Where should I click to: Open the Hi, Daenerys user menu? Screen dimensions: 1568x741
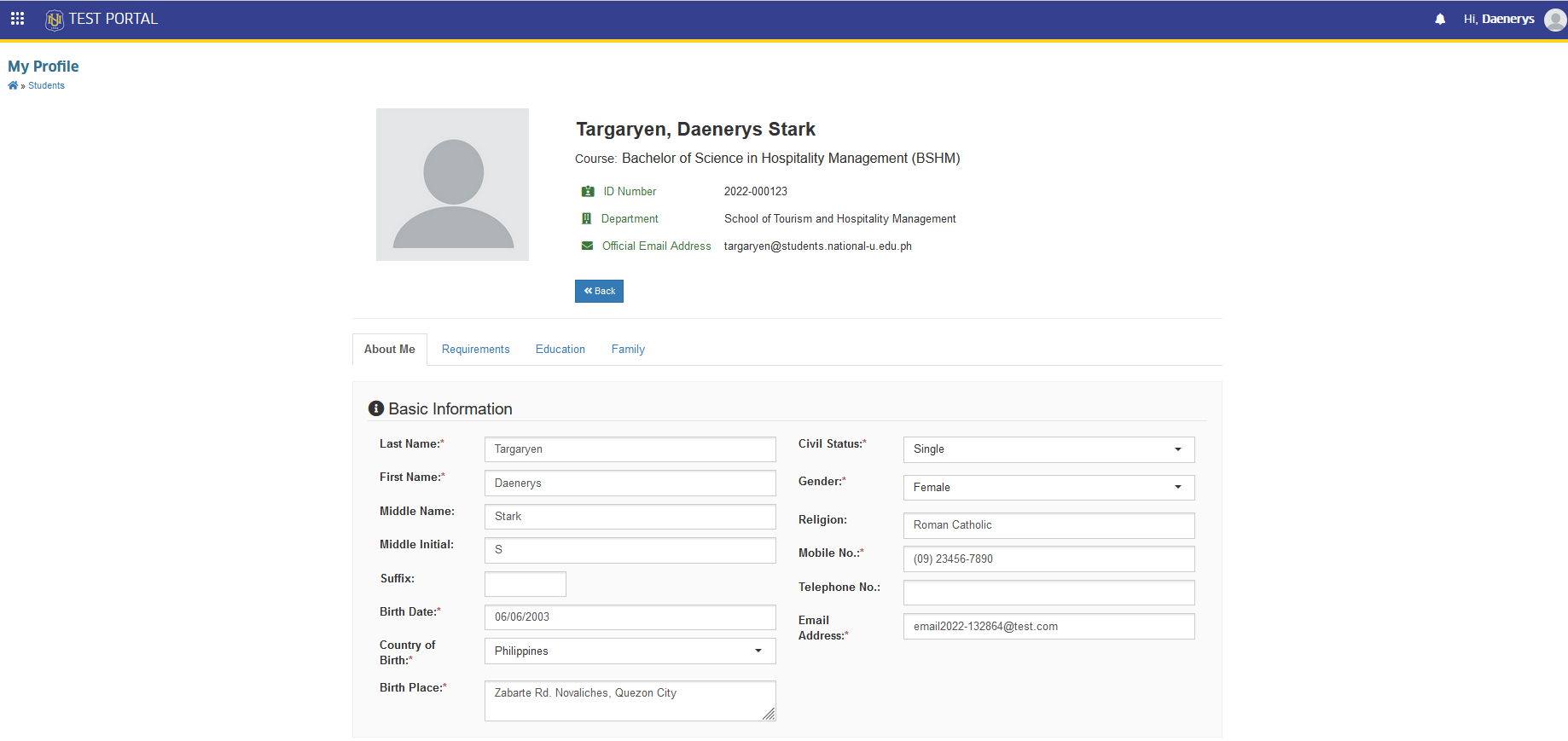(x=1499, y=19)
